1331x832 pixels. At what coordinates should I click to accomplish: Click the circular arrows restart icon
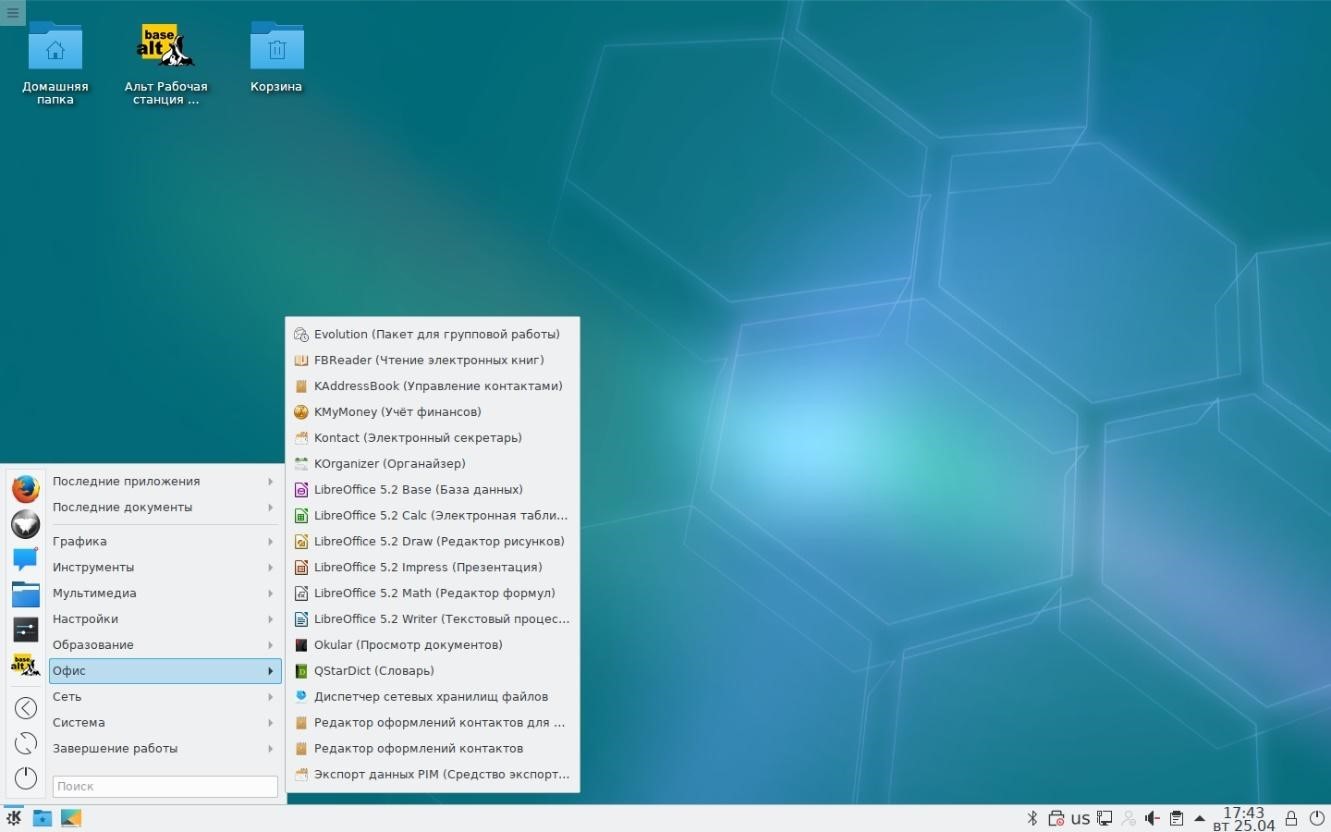(26, 743)
